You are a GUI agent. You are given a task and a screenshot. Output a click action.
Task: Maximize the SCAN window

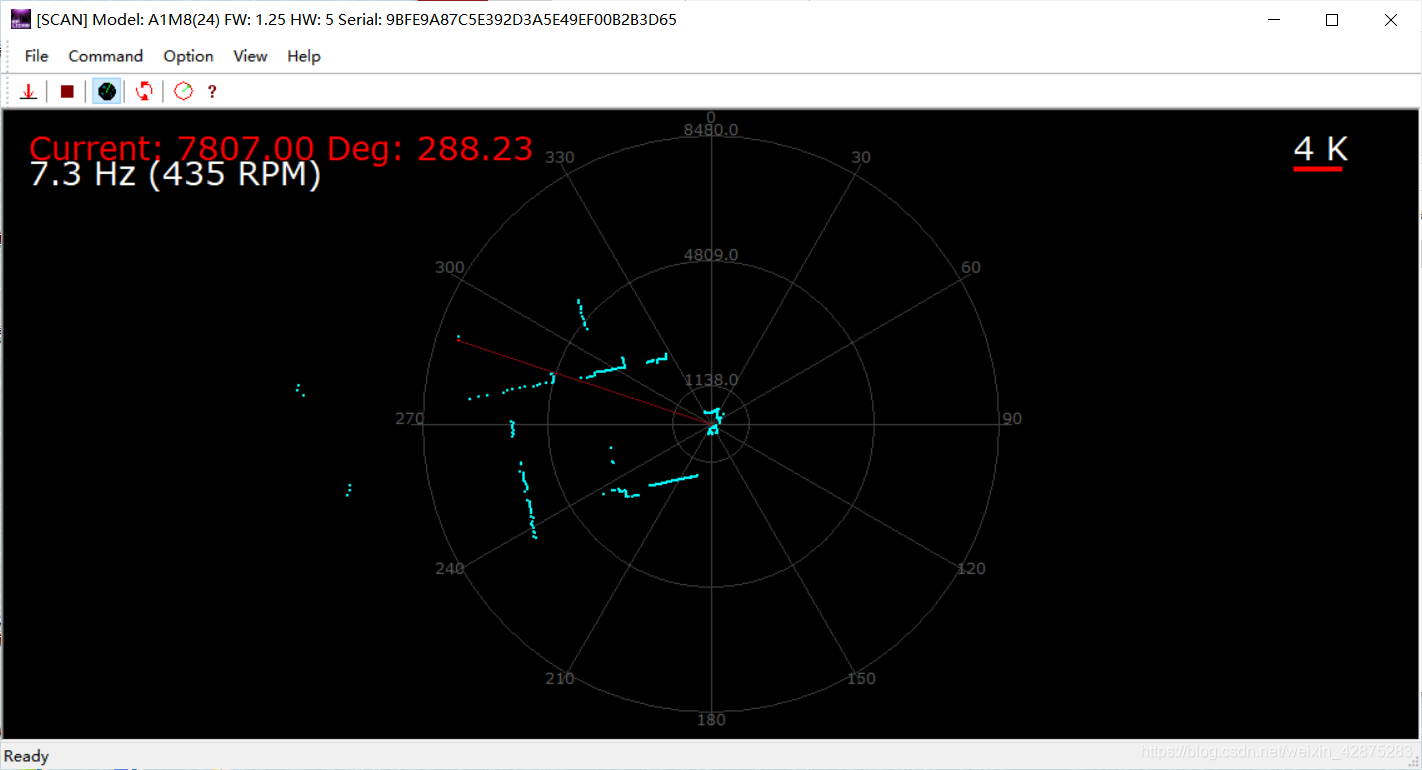(1332, 20)
